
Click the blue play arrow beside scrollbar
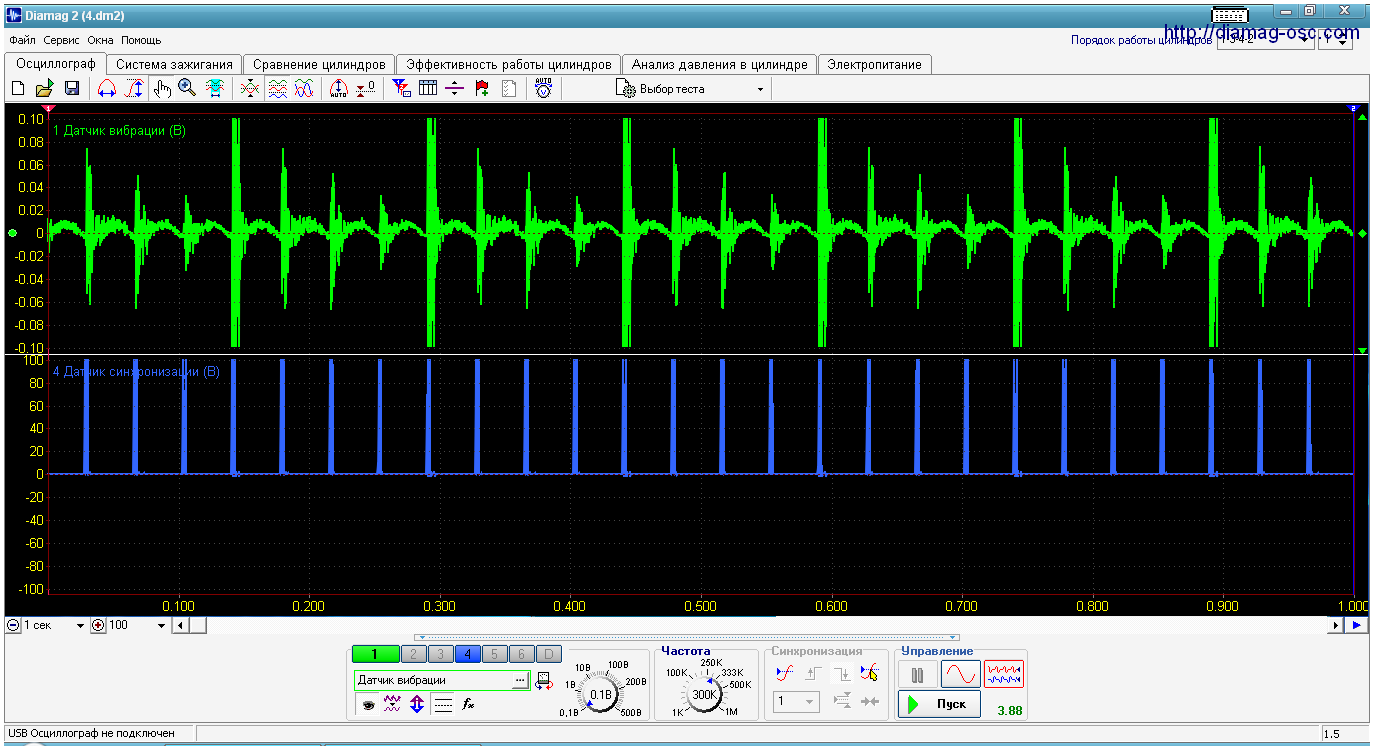coord(1357,625)
